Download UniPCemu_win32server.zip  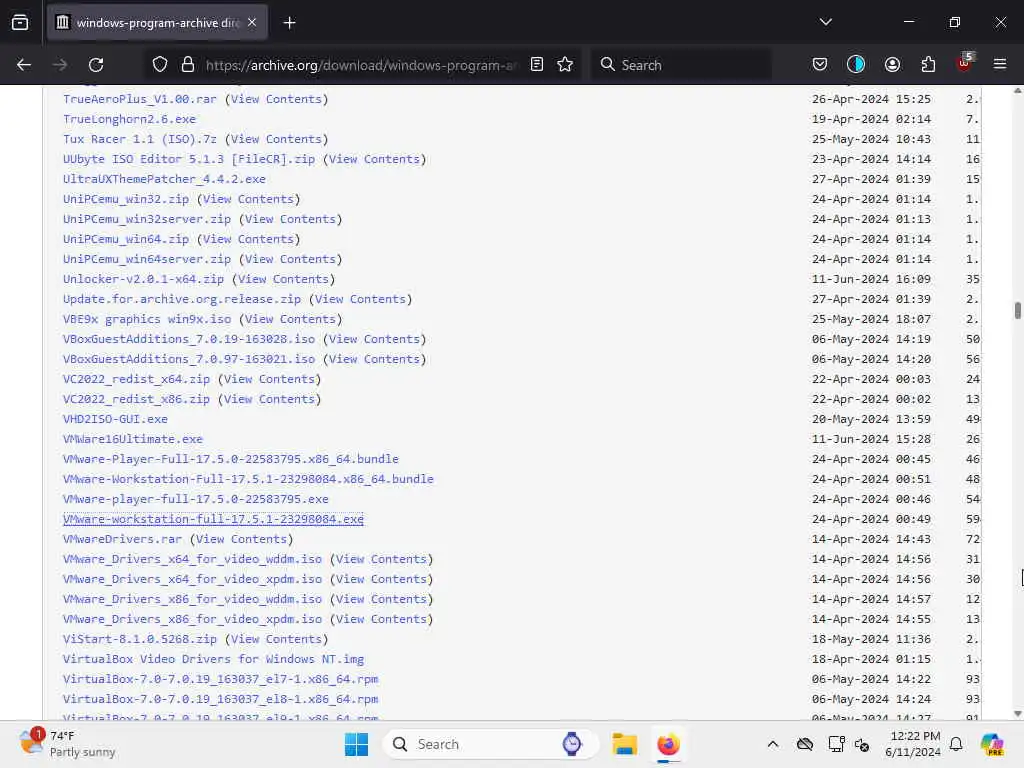(147, 219)
